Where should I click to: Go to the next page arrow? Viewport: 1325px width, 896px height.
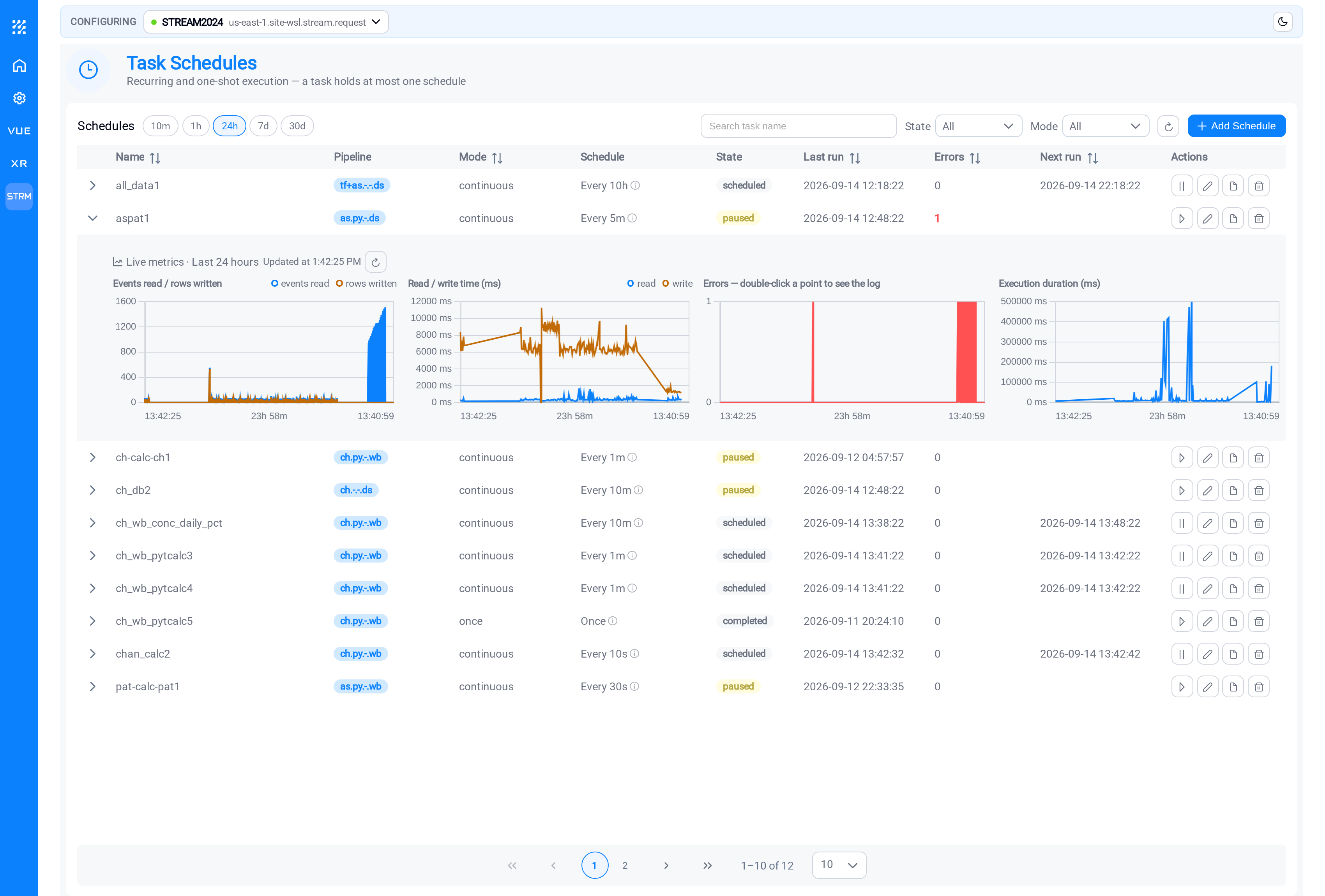coord(666,865)
